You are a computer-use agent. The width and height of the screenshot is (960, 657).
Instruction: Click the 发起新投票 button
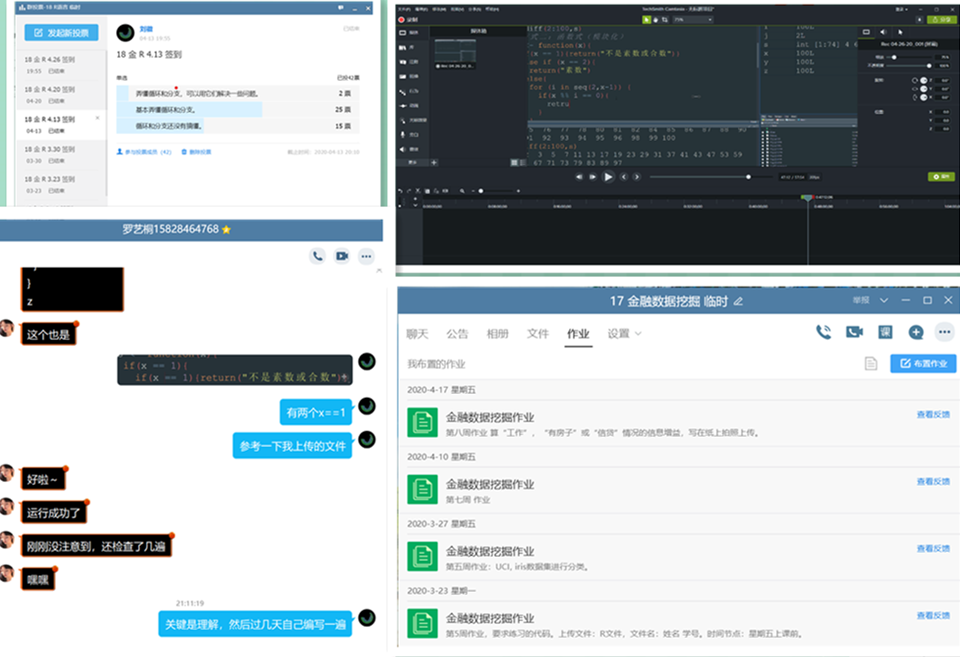click(x=61, y=32)
